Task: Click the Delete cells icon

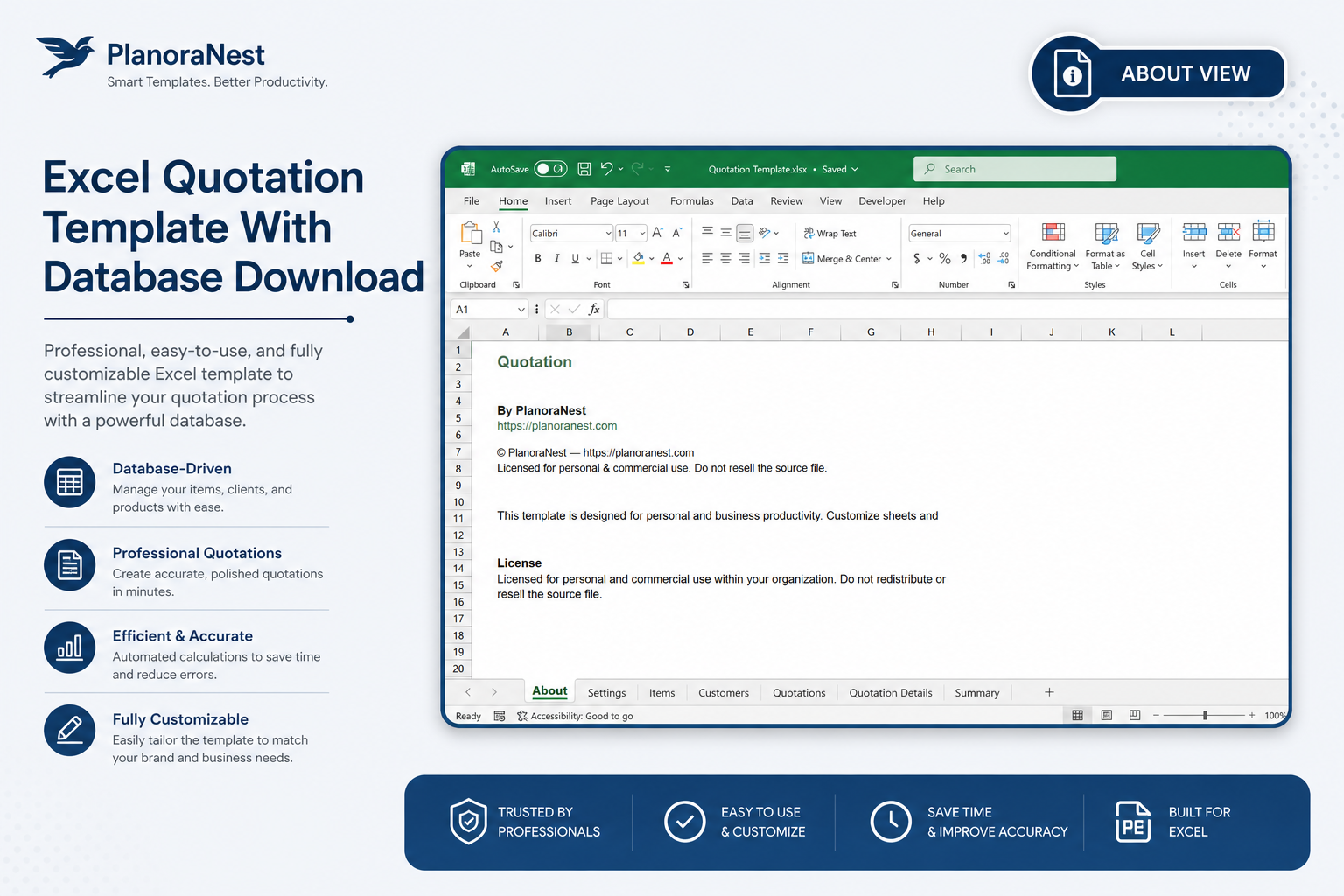Action: [x=1228, y=232]
